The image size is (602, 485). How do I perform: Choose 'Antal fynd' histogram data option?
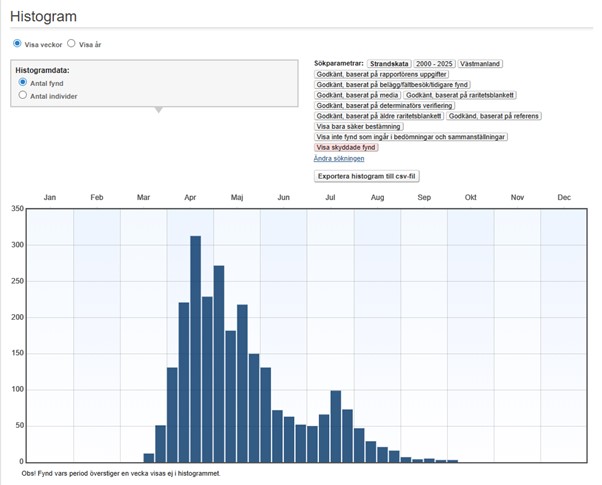23,83
